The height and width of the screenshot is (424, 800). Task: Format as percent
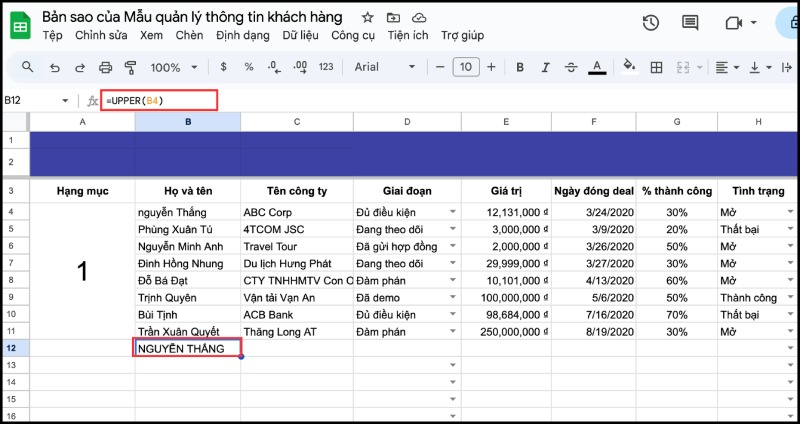point(248,67)
